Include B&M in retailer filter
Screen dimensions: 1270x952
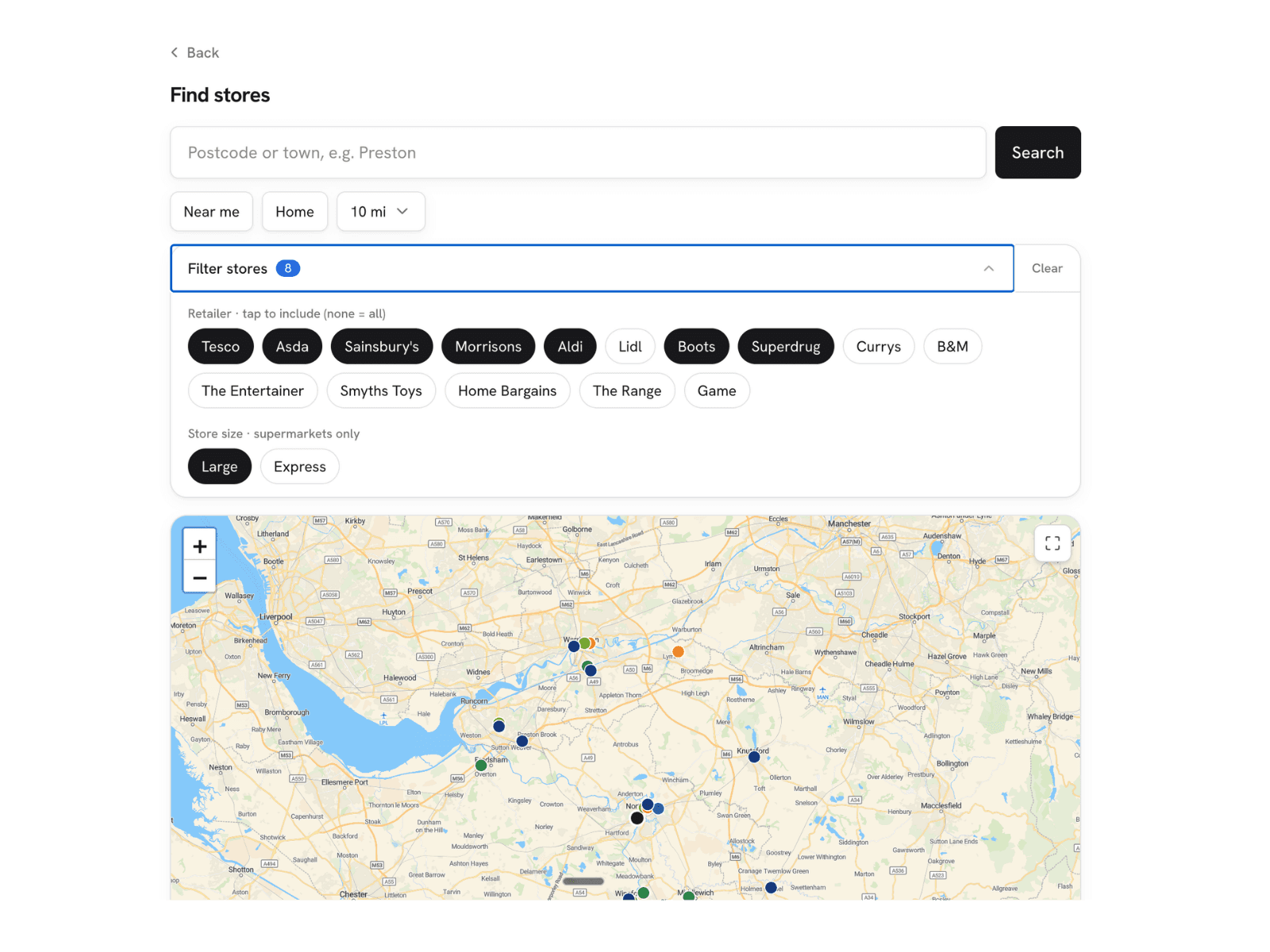(952, 347)
